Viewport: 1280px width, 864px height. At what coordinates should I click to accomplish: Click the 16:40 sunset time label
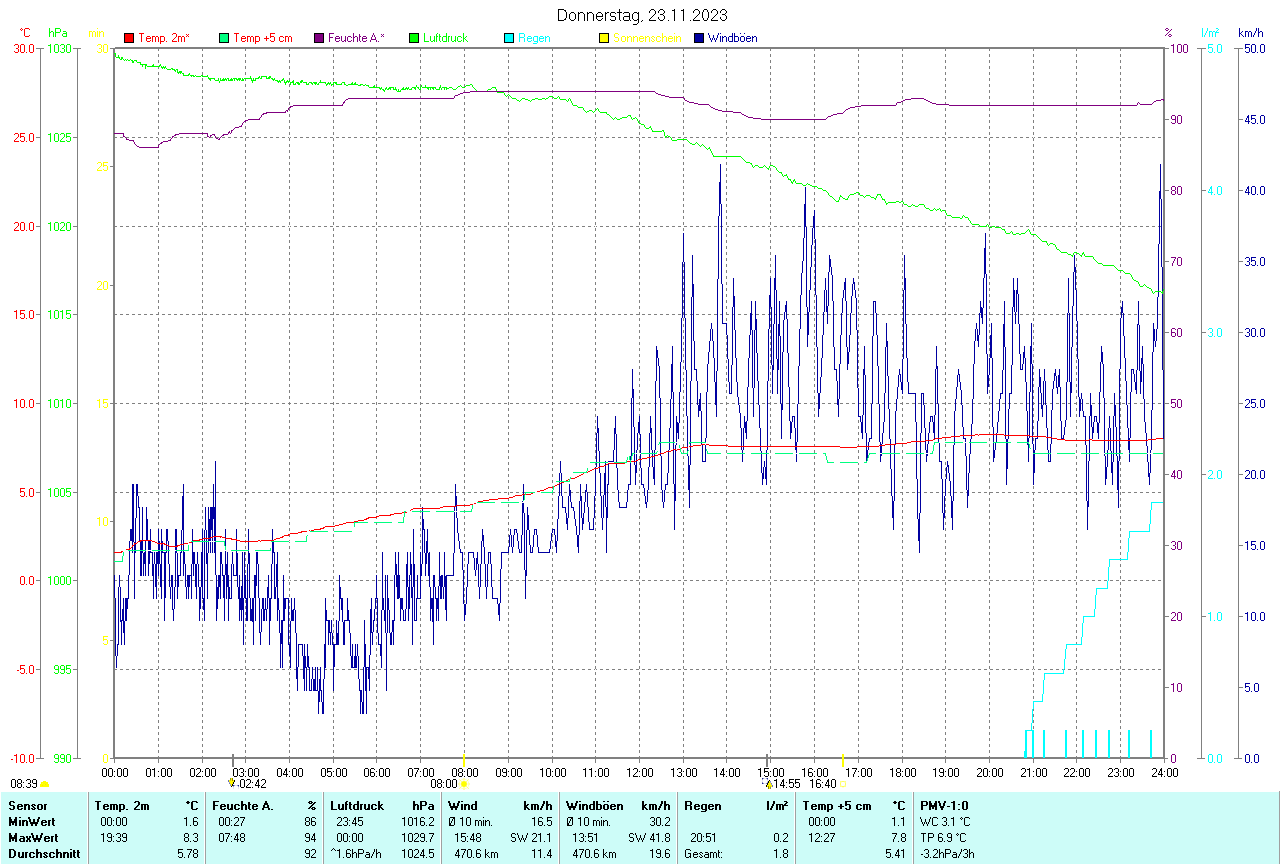(823, 784)
